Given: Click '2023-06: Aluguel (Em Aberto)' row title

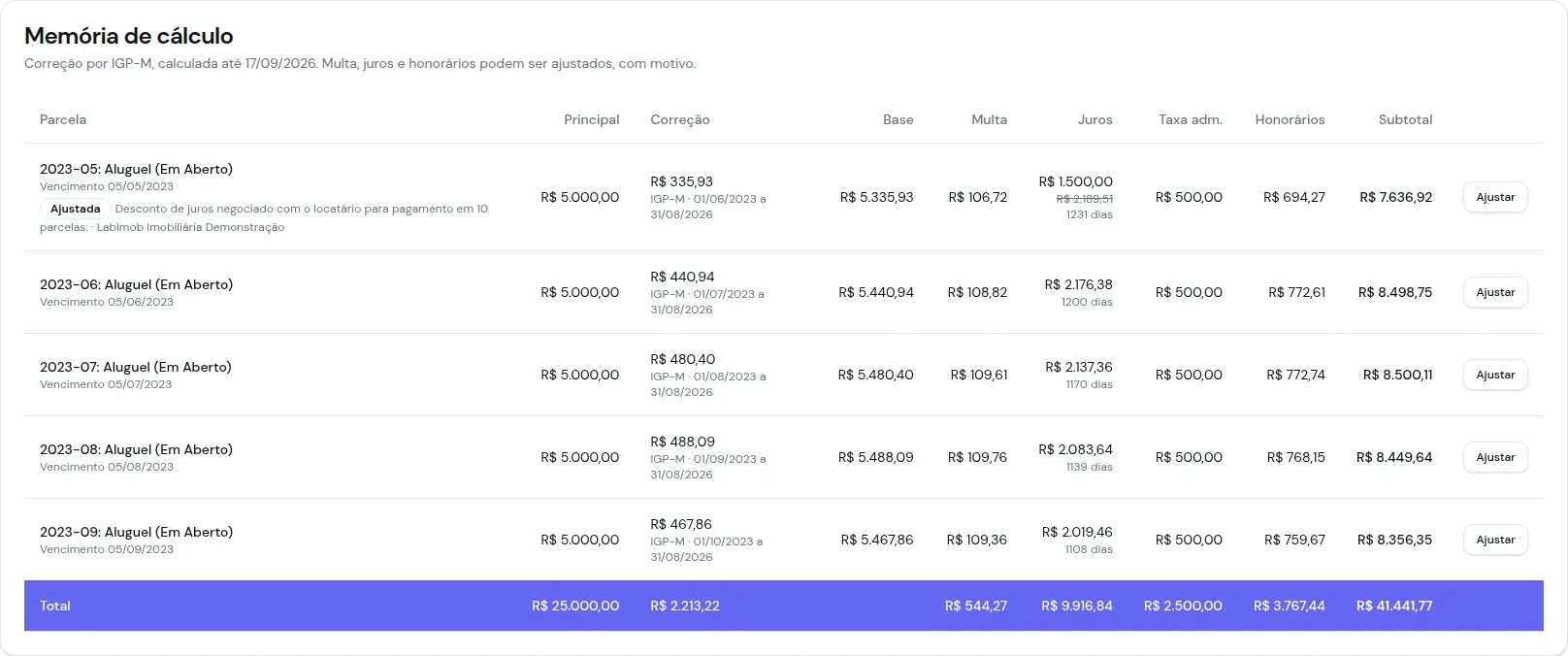Looking at the screenshot, I should point(136,284).
